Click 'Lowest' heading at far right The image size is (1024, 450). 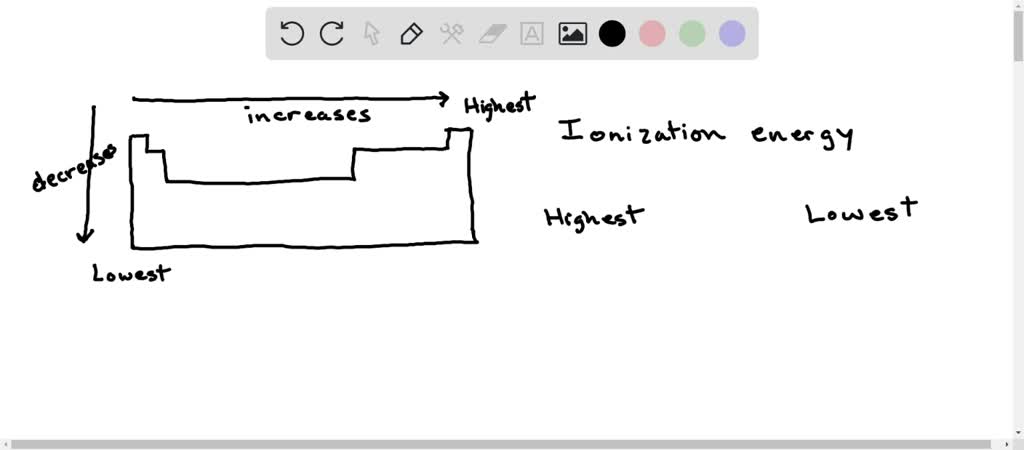coord(861,211)
